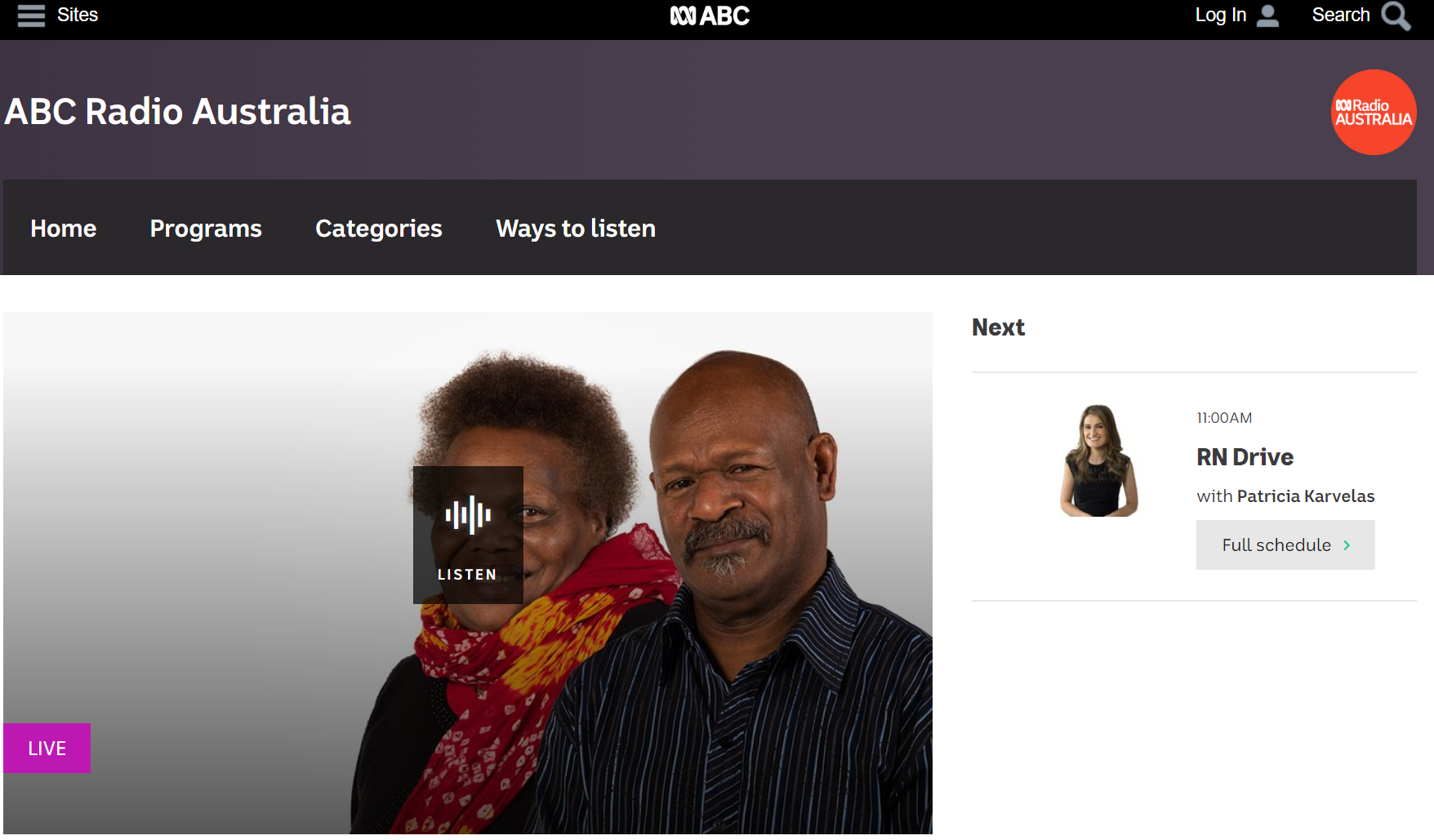Click the Sites label text
1434x840 pixels.
coord(78,15)
